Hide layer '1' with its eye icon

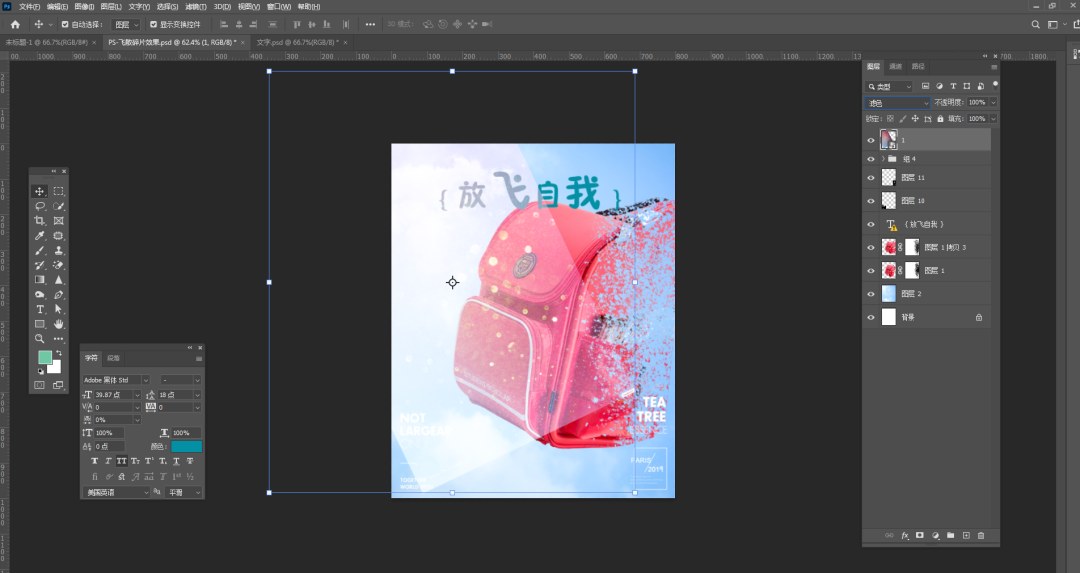pyautogui.click(x=871, y=140)
